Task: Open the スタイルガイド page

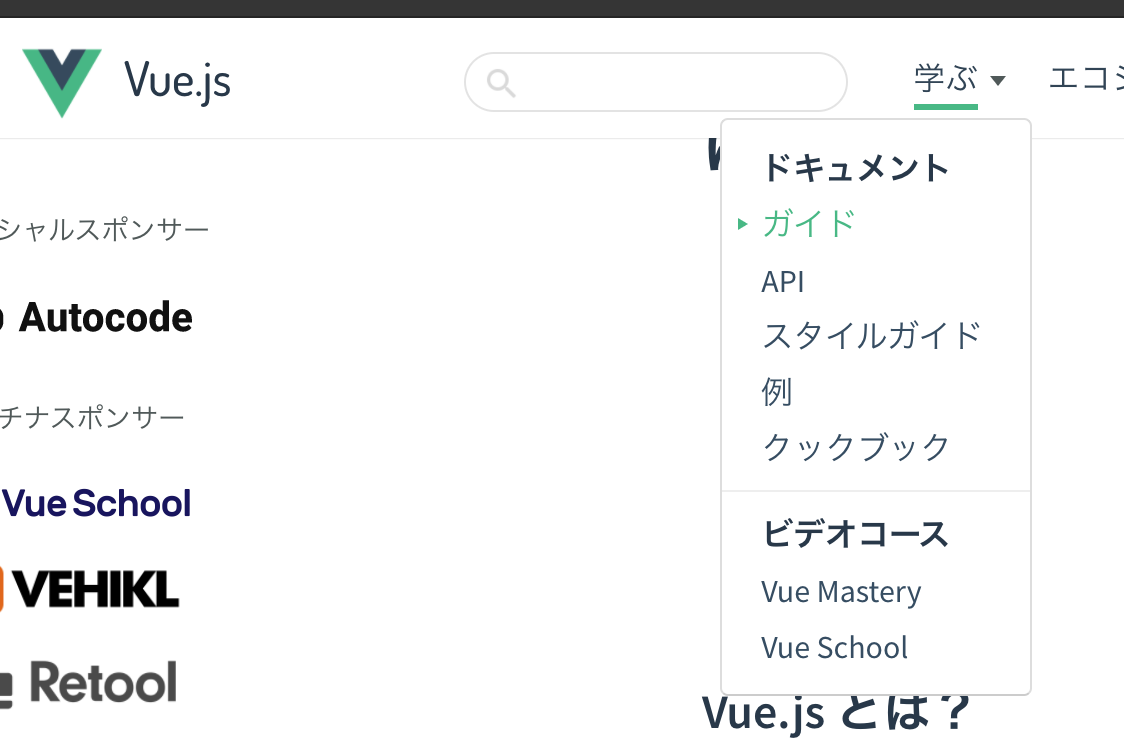Action: [x=871, y=337]
